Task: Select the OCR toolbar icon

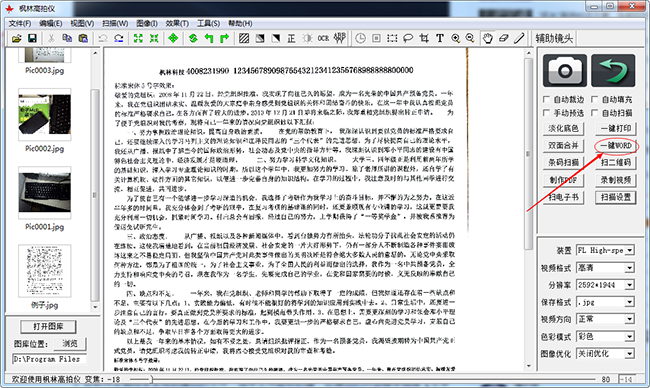Action: [x=323, y=39]
